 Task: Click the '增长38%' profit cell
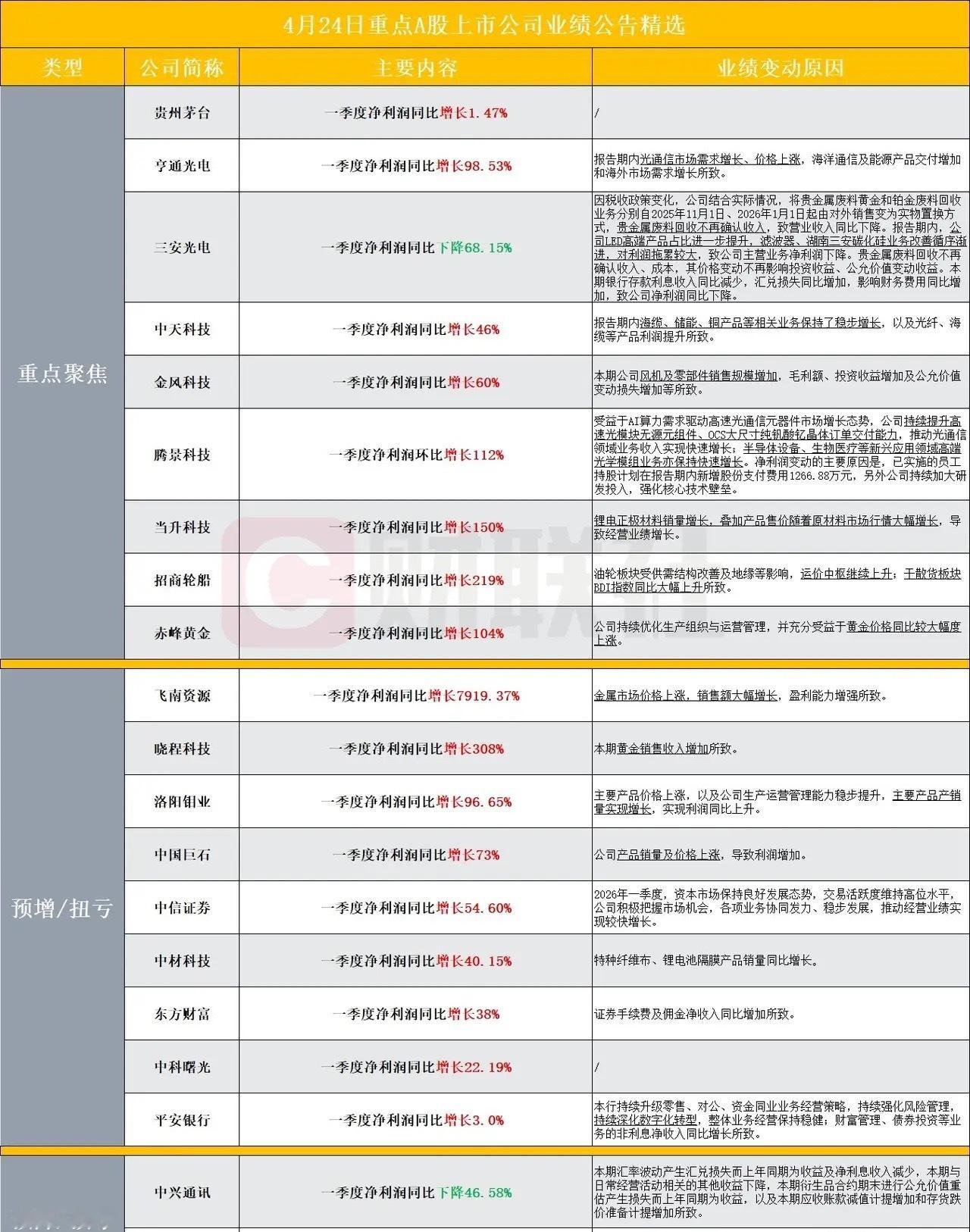coord(415,1014)
